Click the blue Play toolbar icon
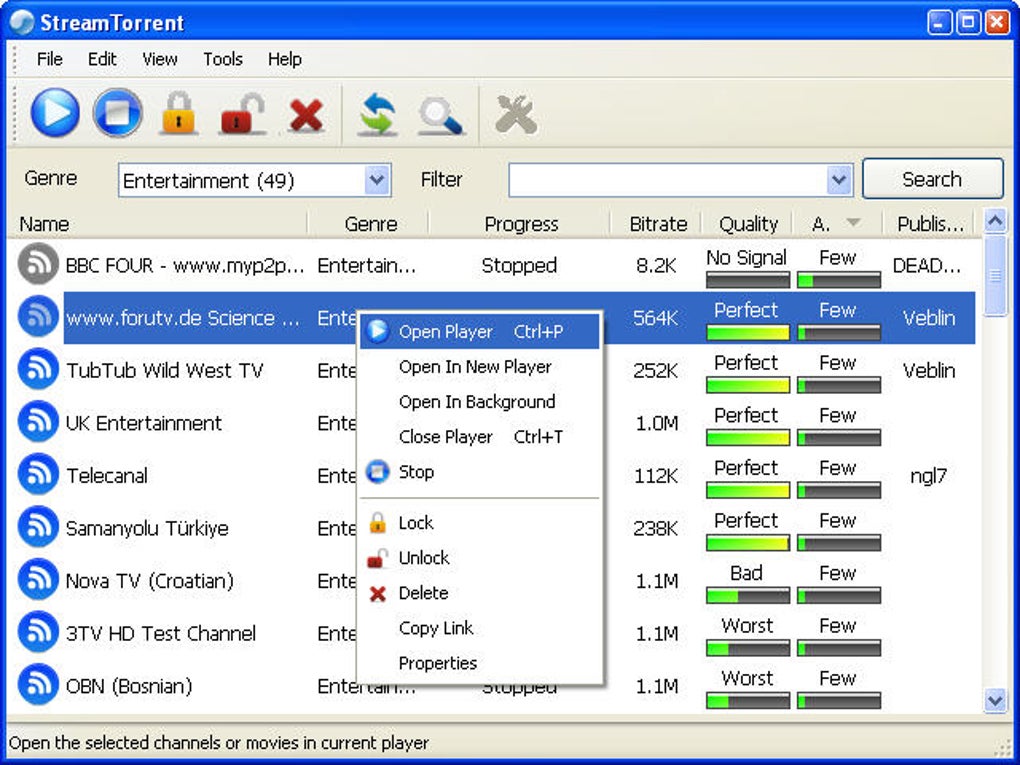This screenshot has height=765, width=1020. coord(55,113)
